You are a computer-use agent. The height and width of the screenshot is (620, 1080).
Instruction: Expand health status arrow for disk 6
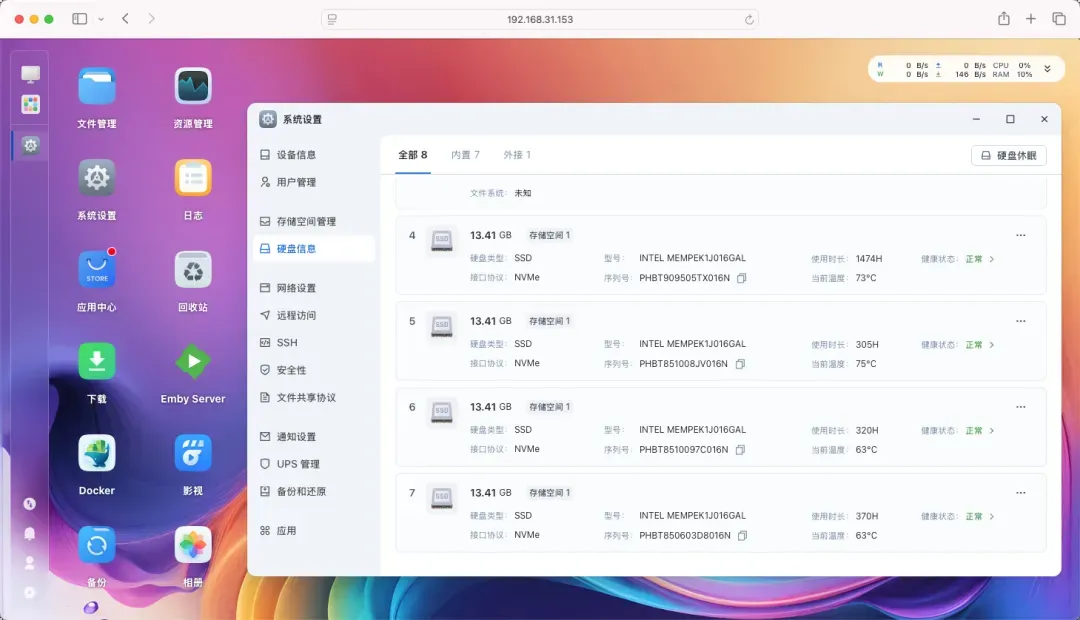pos(992,431)
